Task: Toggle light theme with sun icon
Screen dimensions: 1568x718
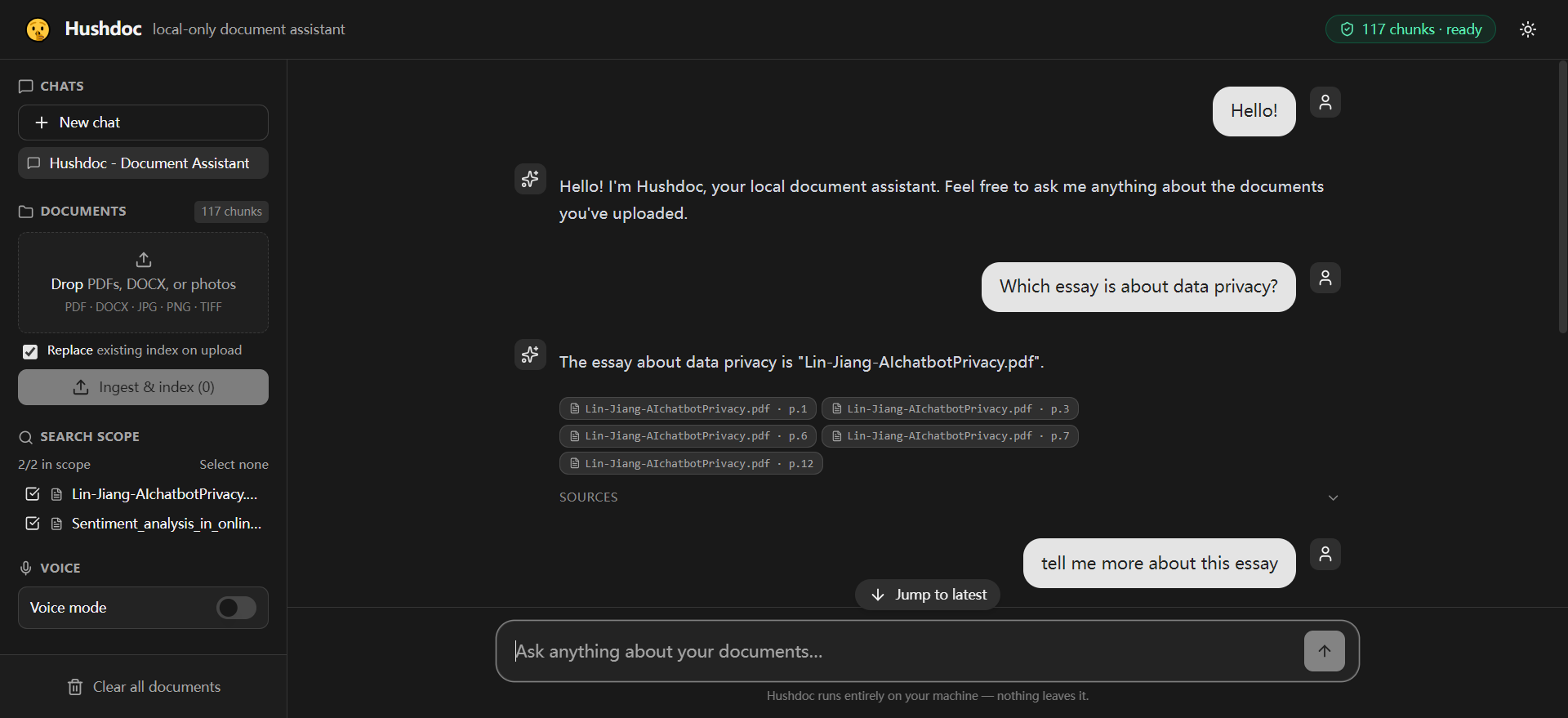Action: tap(1528, 29)
